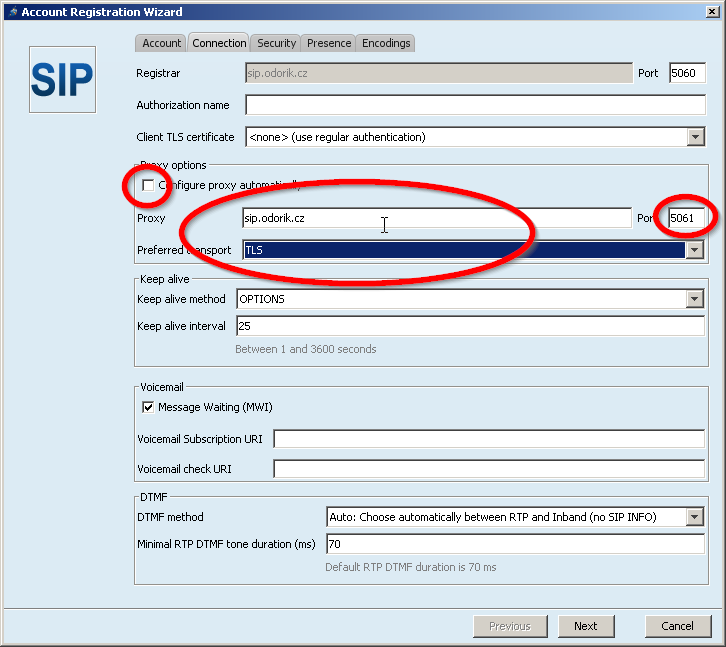The height and width of the screenshot is (647, 726).
Task: Click the Minimal RTP DTMF tone duration field
Action: 515,544
